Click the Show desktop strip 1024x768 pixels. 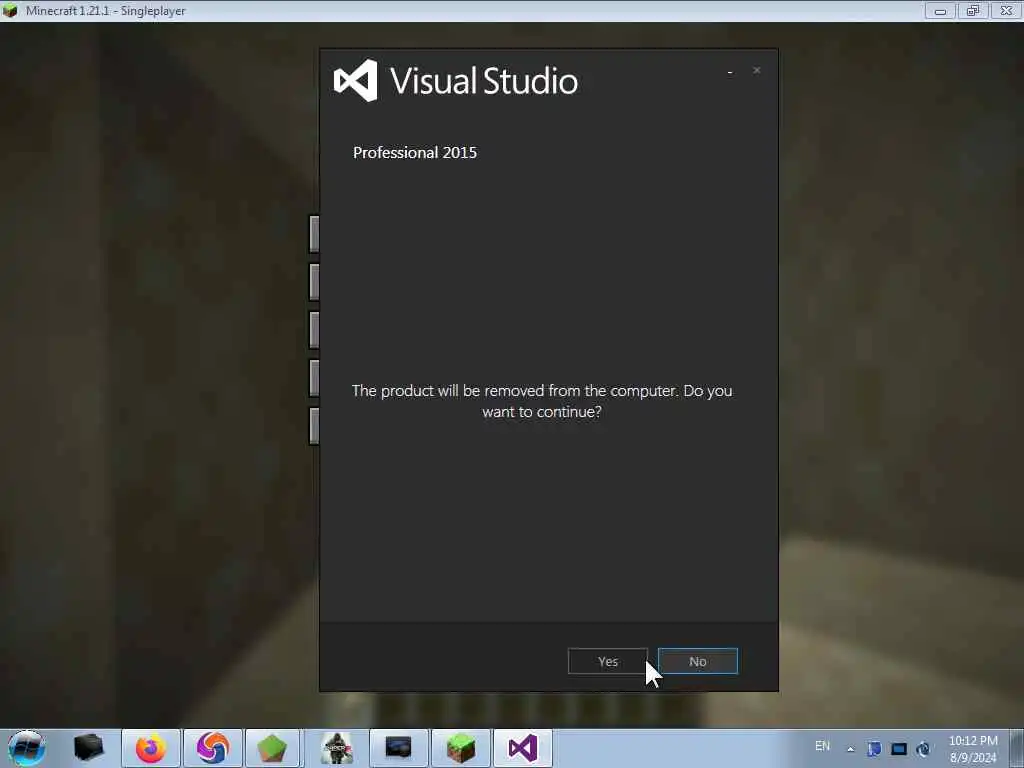(1019, 748)
